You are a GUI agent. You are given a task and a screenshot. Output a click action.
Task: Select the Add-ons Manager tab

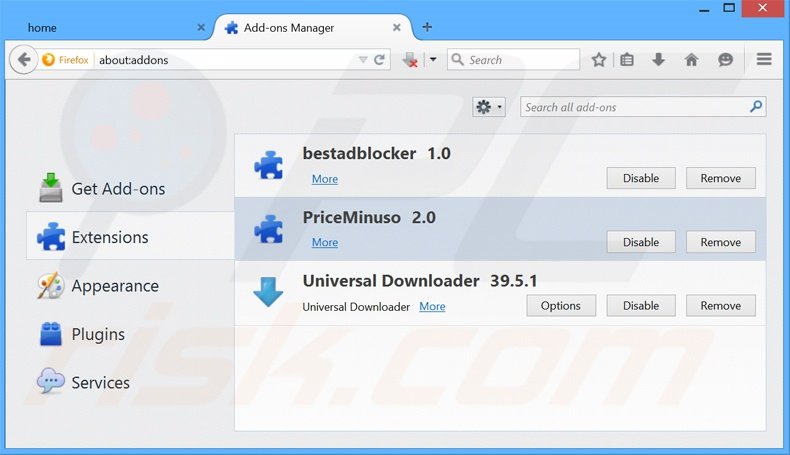tap(313, 28)
